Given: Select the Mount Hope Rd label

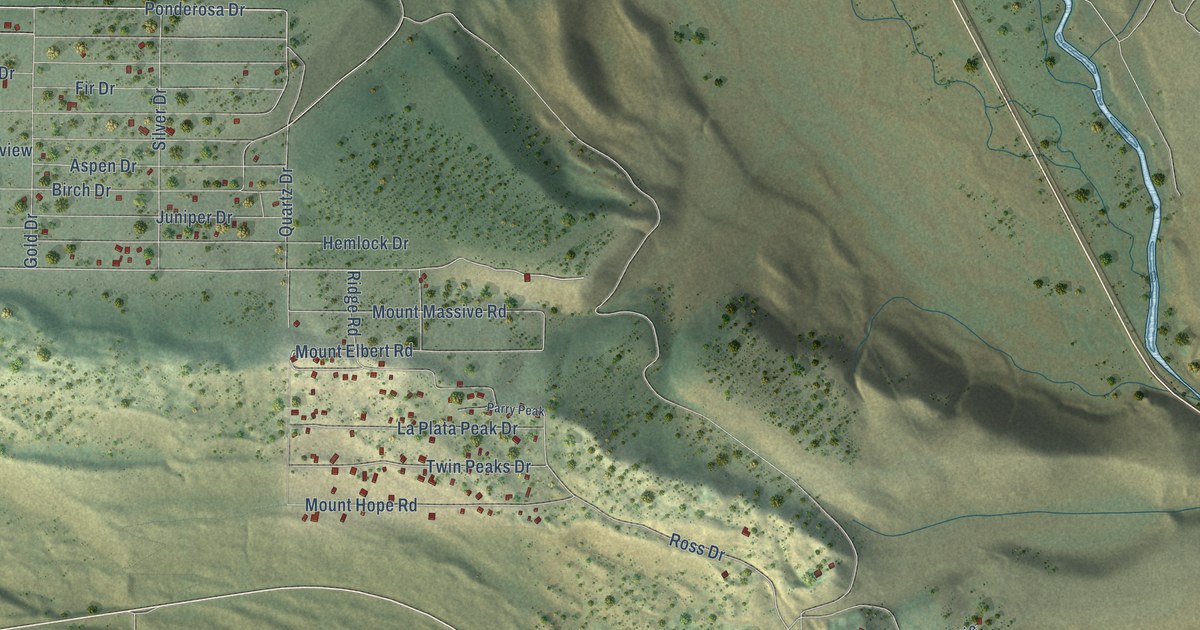Looking at the screenshot, I should coord(361,506).
